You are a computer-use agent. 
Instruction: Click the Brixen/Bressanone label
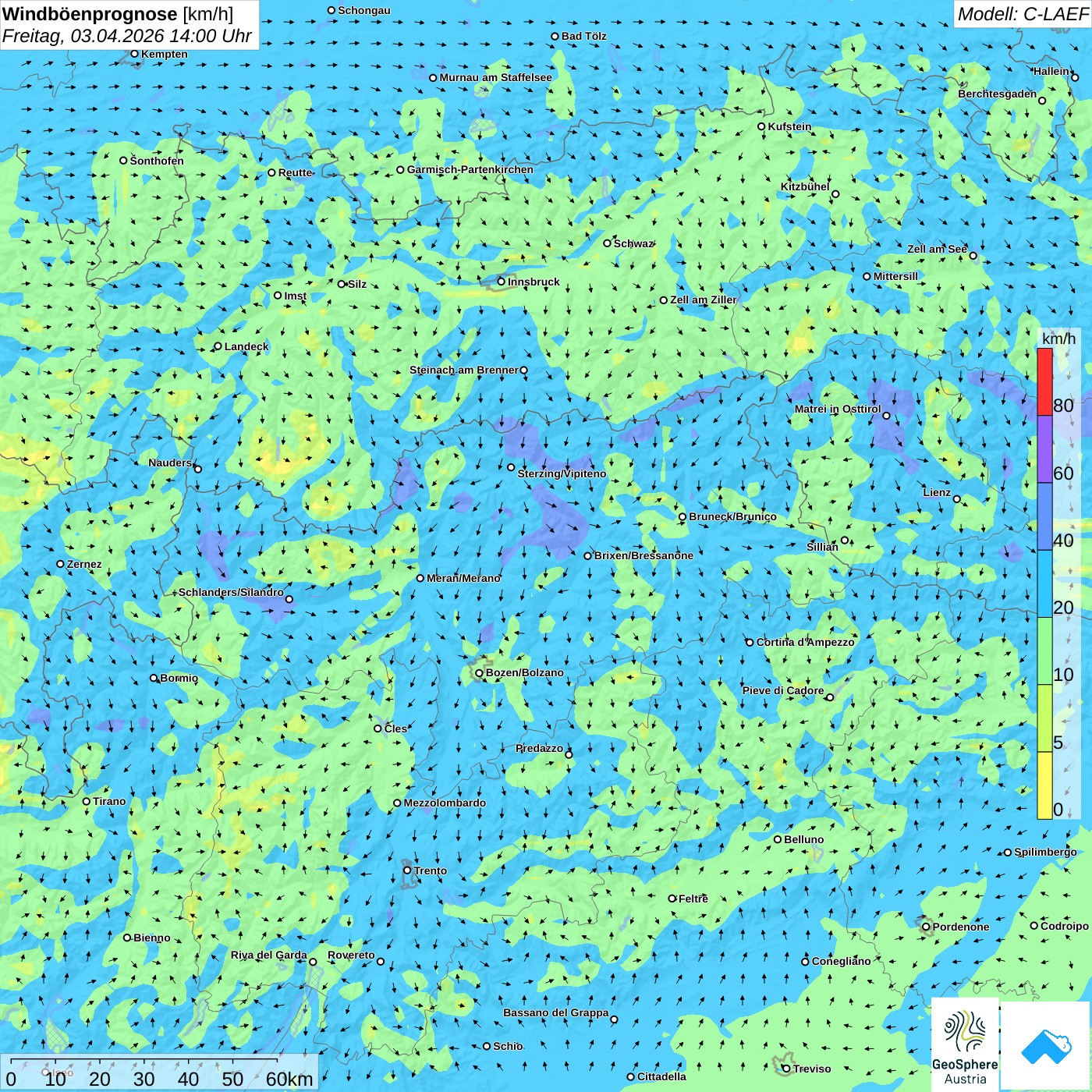643,555
